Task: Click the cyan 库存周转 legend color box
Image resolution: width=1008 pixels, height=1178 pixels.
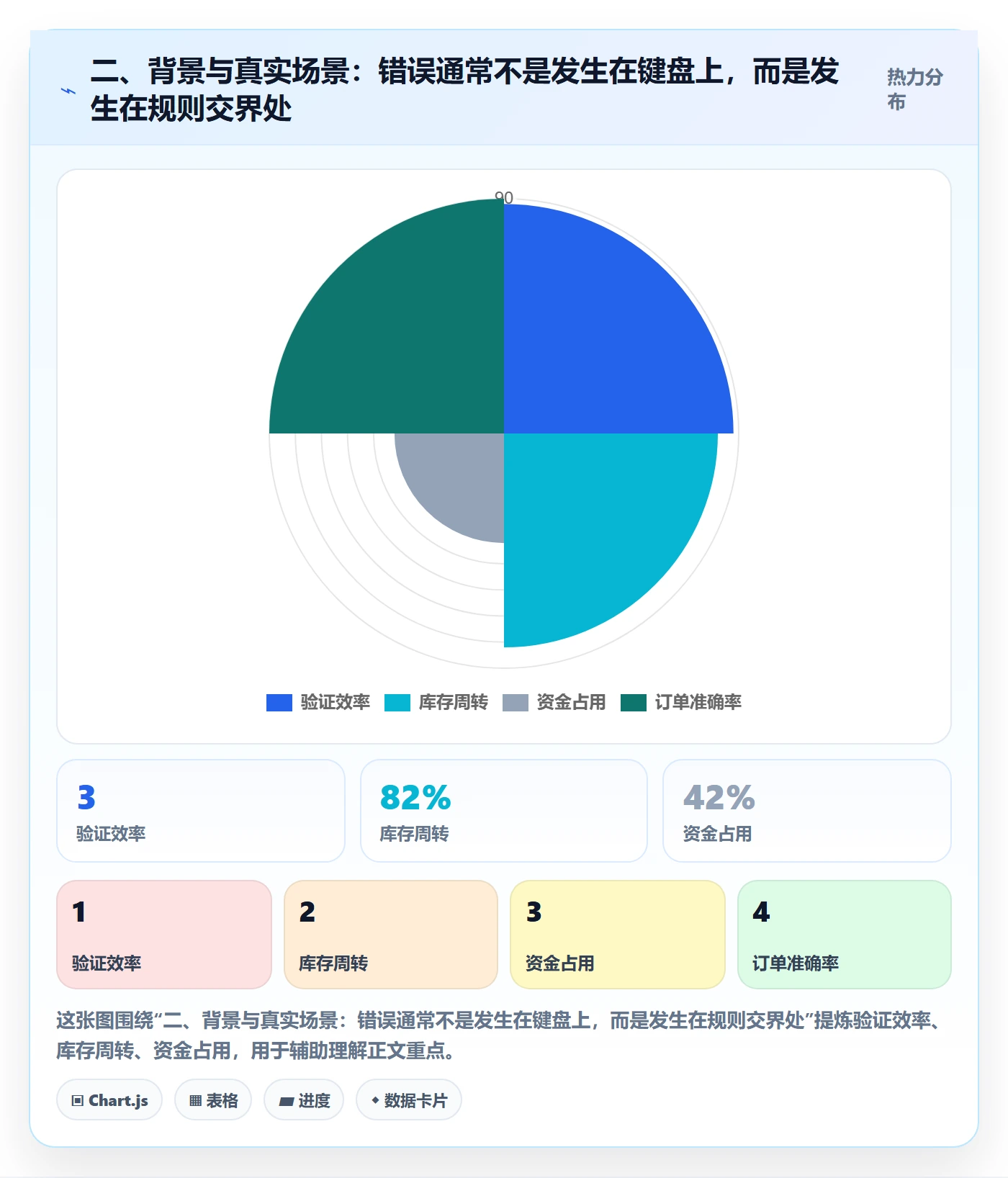Action: coord(397,702)
